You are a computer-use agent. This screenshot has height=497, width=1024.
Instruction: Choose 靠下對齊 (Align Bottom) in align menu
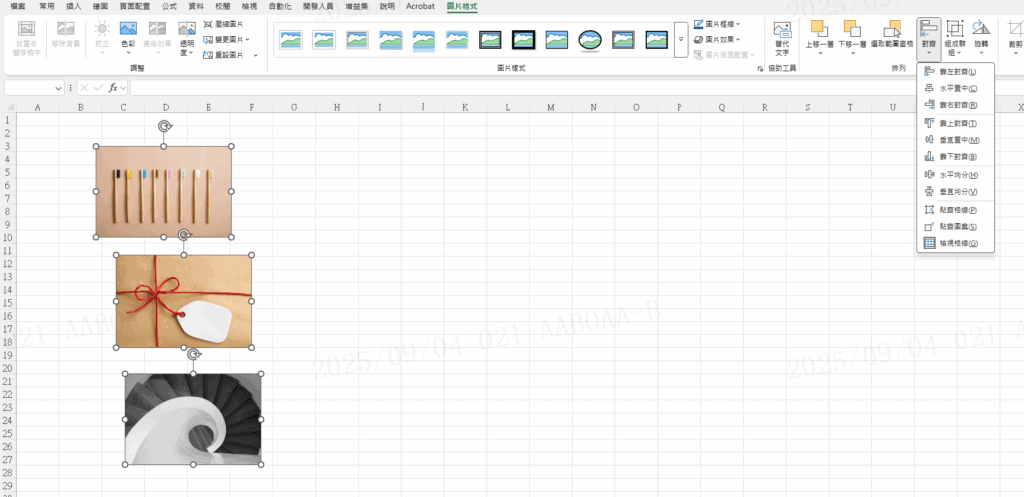(x=955, y=157)
